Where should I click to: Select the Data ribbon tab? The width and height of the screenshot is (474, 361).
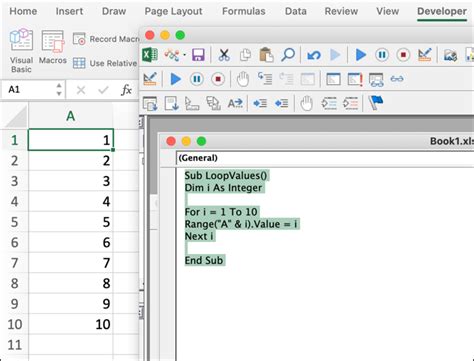click(x=296, y=11)
